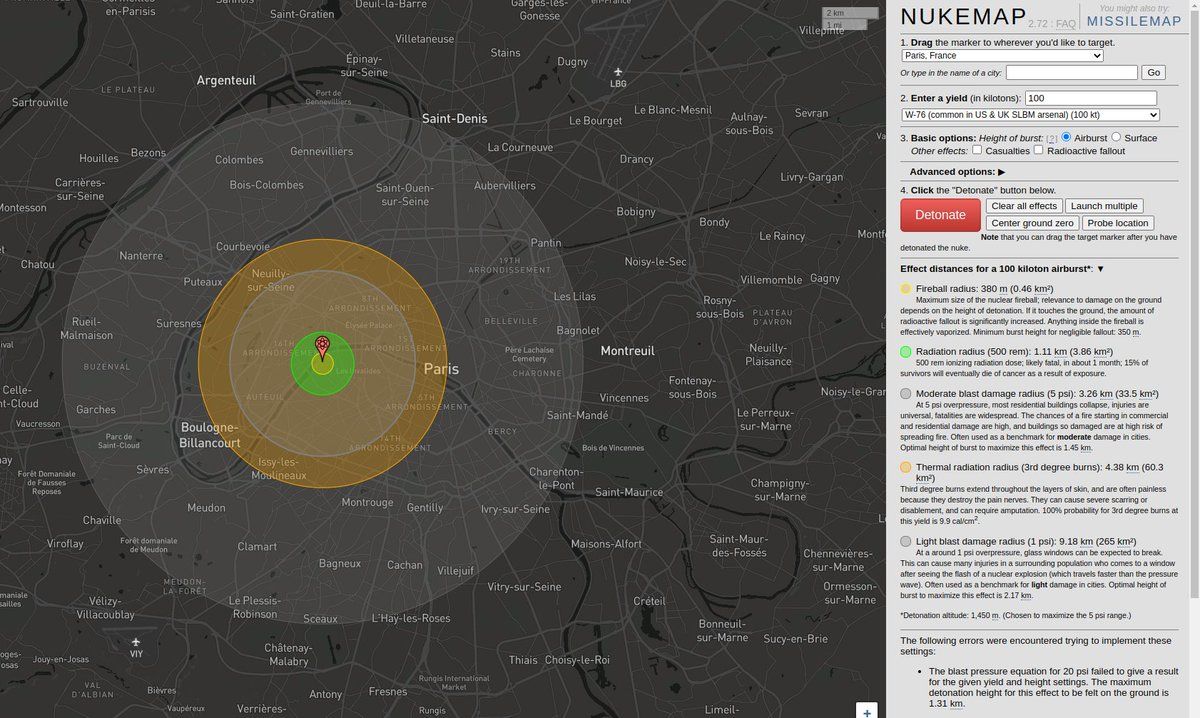Click the Clear all effects button
The width and height of the screenshot is (1200, 718).
(x=1023, y=206)
